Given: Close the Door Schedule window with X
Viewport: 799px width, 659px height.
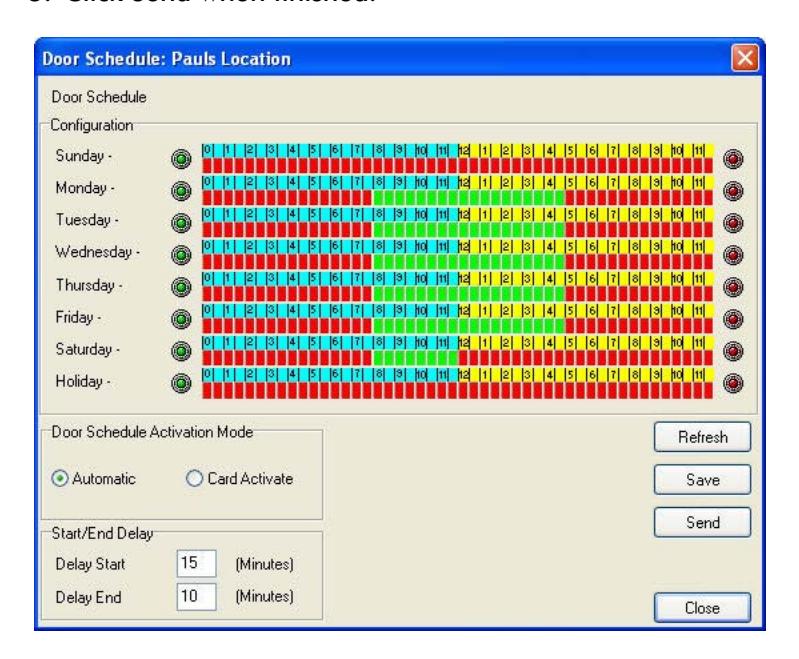Looking at the screenshot, I should click(744, 58).
